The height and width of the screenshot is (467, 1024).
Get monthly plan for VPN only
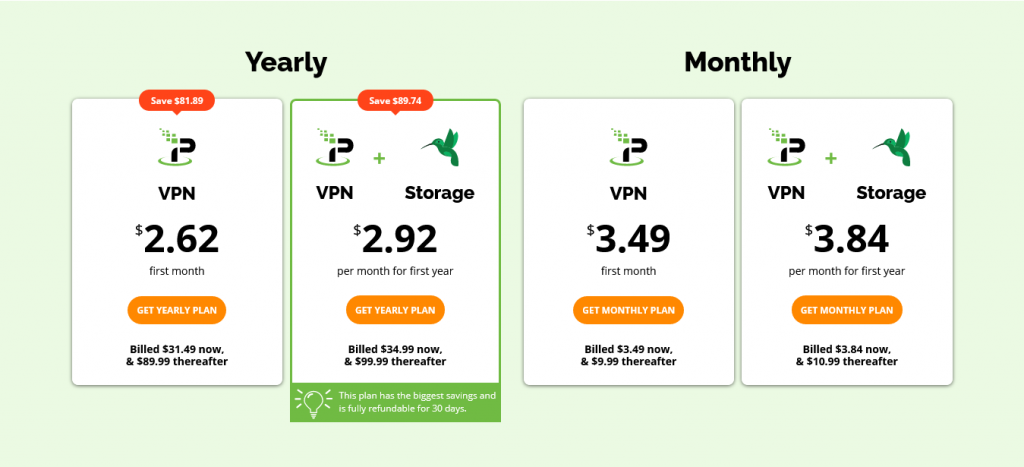tap(628, 310)
